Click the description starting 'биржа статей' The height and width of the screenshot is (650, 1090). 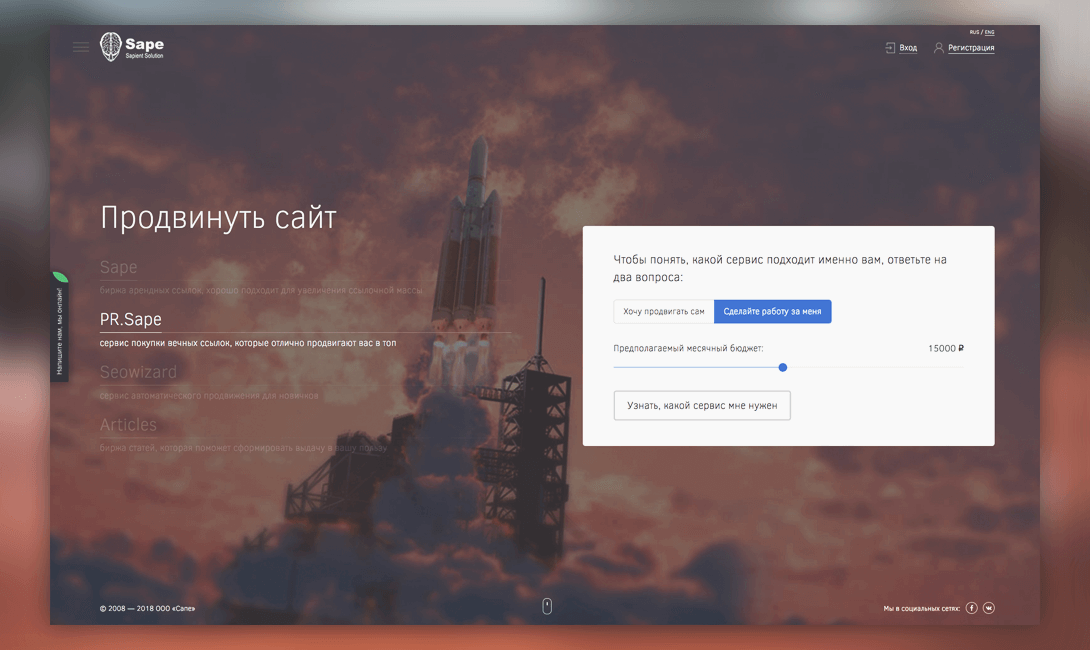tap(243, 448)
